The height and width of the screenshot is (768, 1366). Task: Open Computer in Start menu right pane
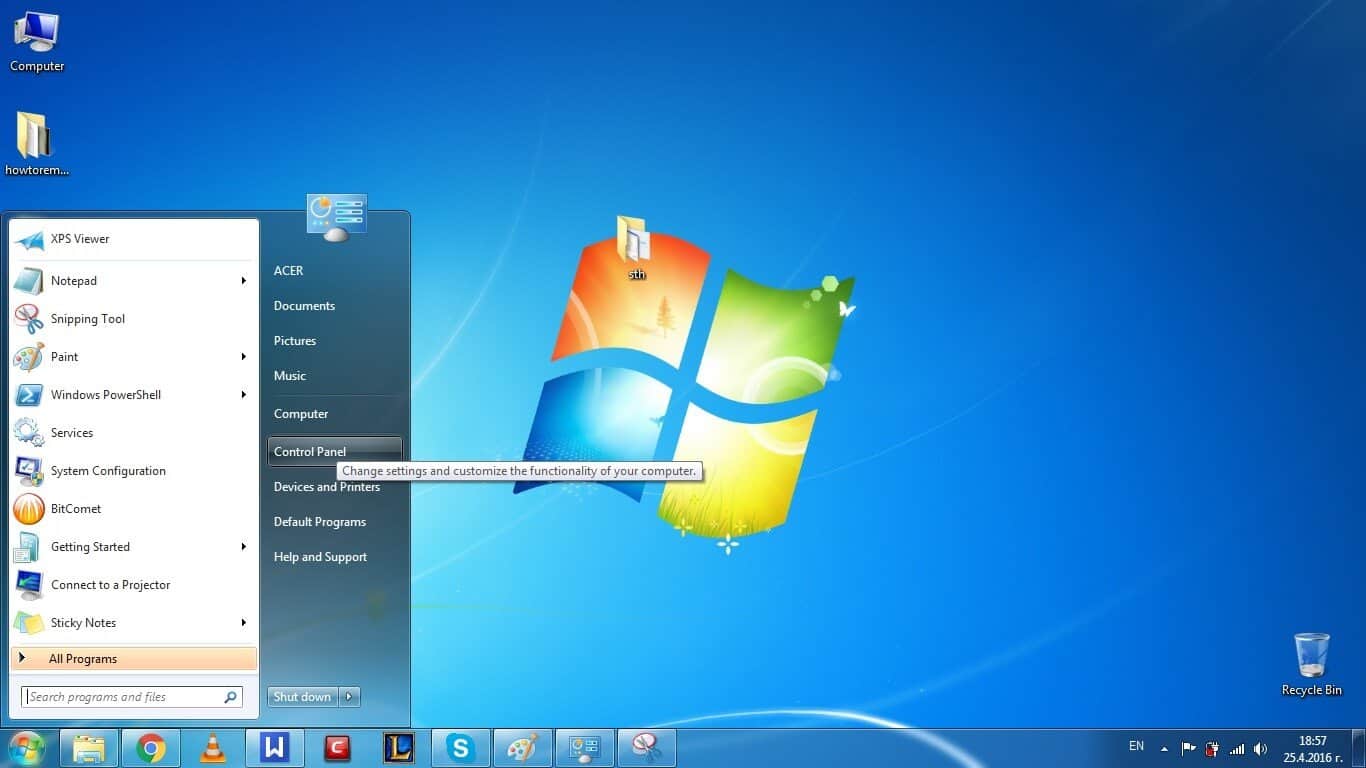pyautogui.click(x=301, y=414)
